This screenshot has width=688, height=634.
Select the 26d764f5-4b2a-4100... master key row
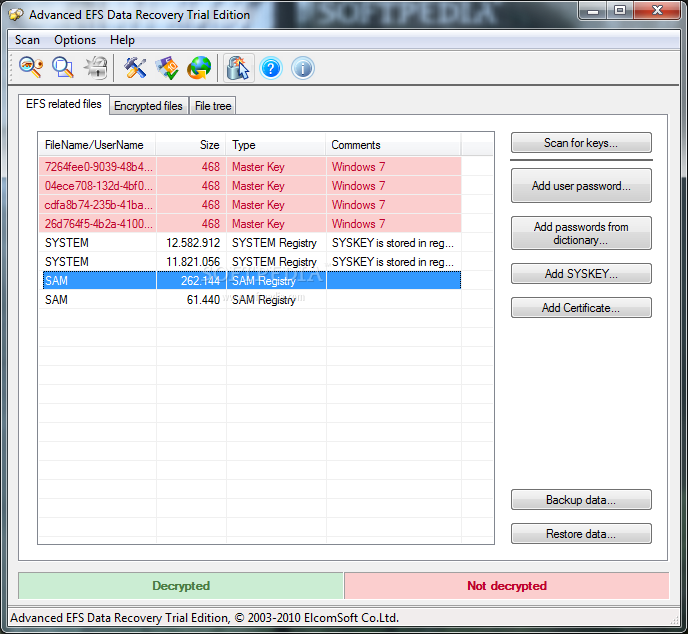[x=250, y=224]
